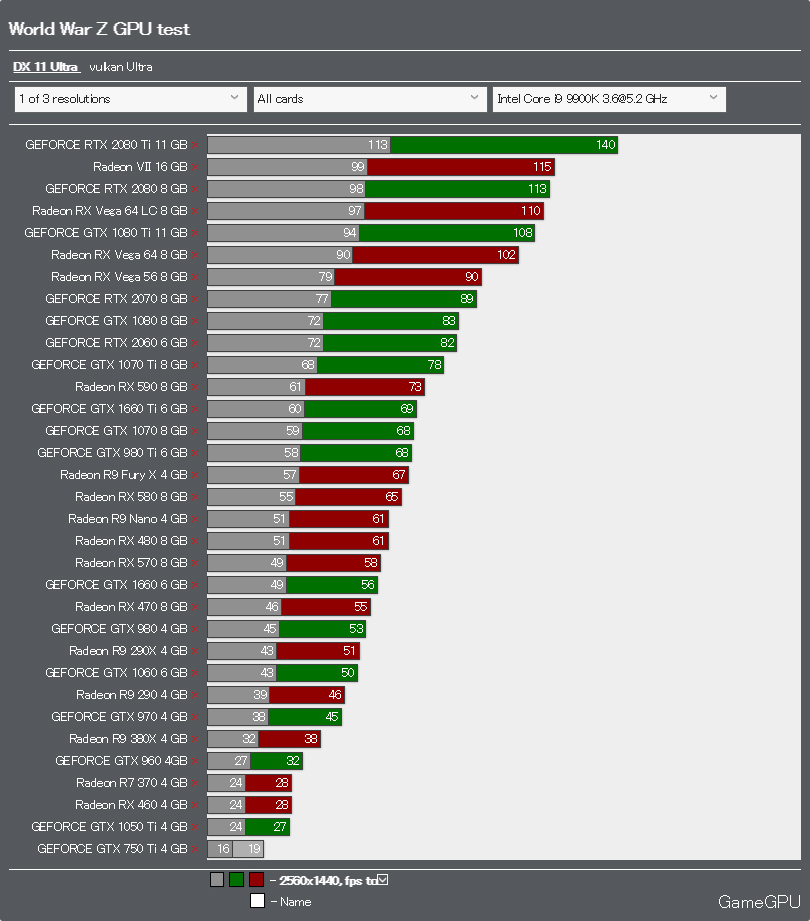
Task: Click red X next to GEFORCE RTX 2070
Action: [x=195, y=299]
